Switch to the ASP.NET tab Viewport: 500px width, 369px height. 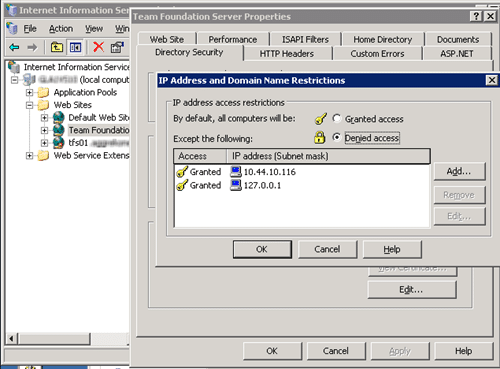457,54
